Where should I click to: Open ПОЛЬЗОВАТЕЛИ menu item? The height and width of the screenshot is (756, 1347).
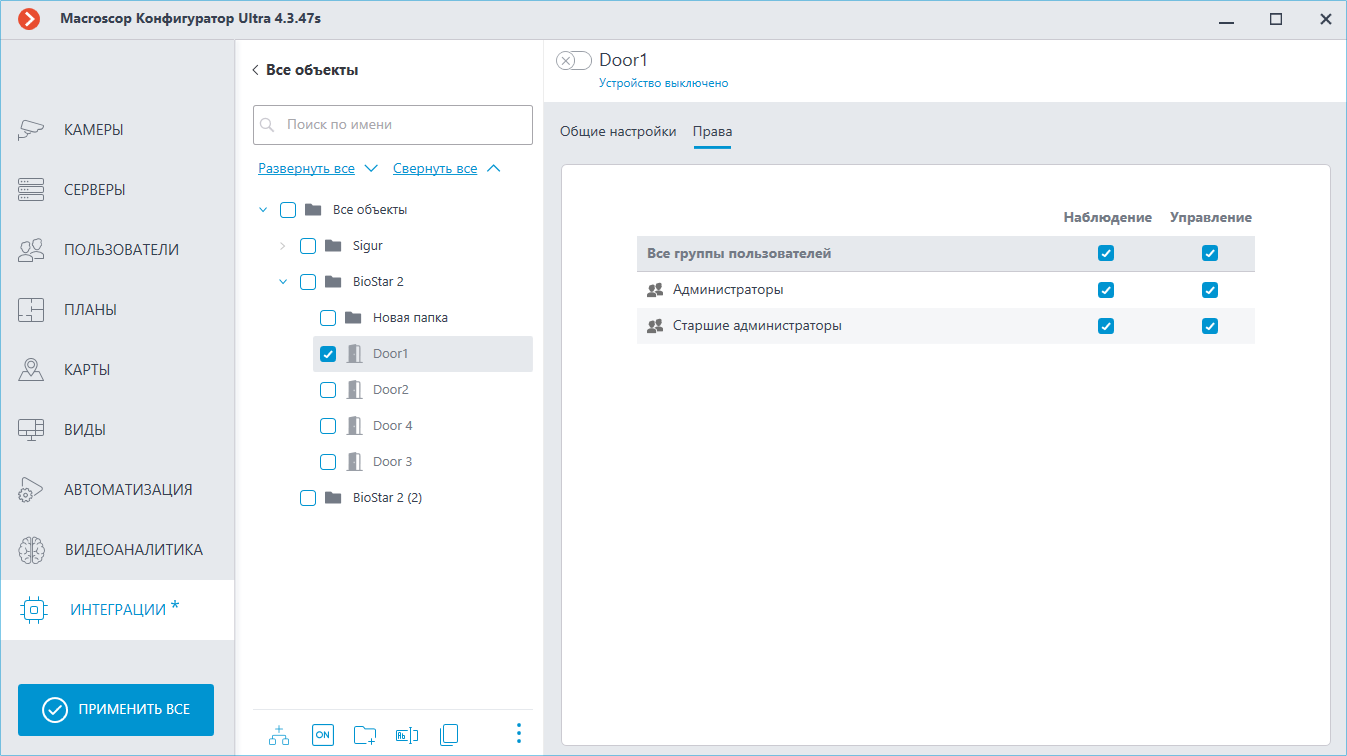118,250
